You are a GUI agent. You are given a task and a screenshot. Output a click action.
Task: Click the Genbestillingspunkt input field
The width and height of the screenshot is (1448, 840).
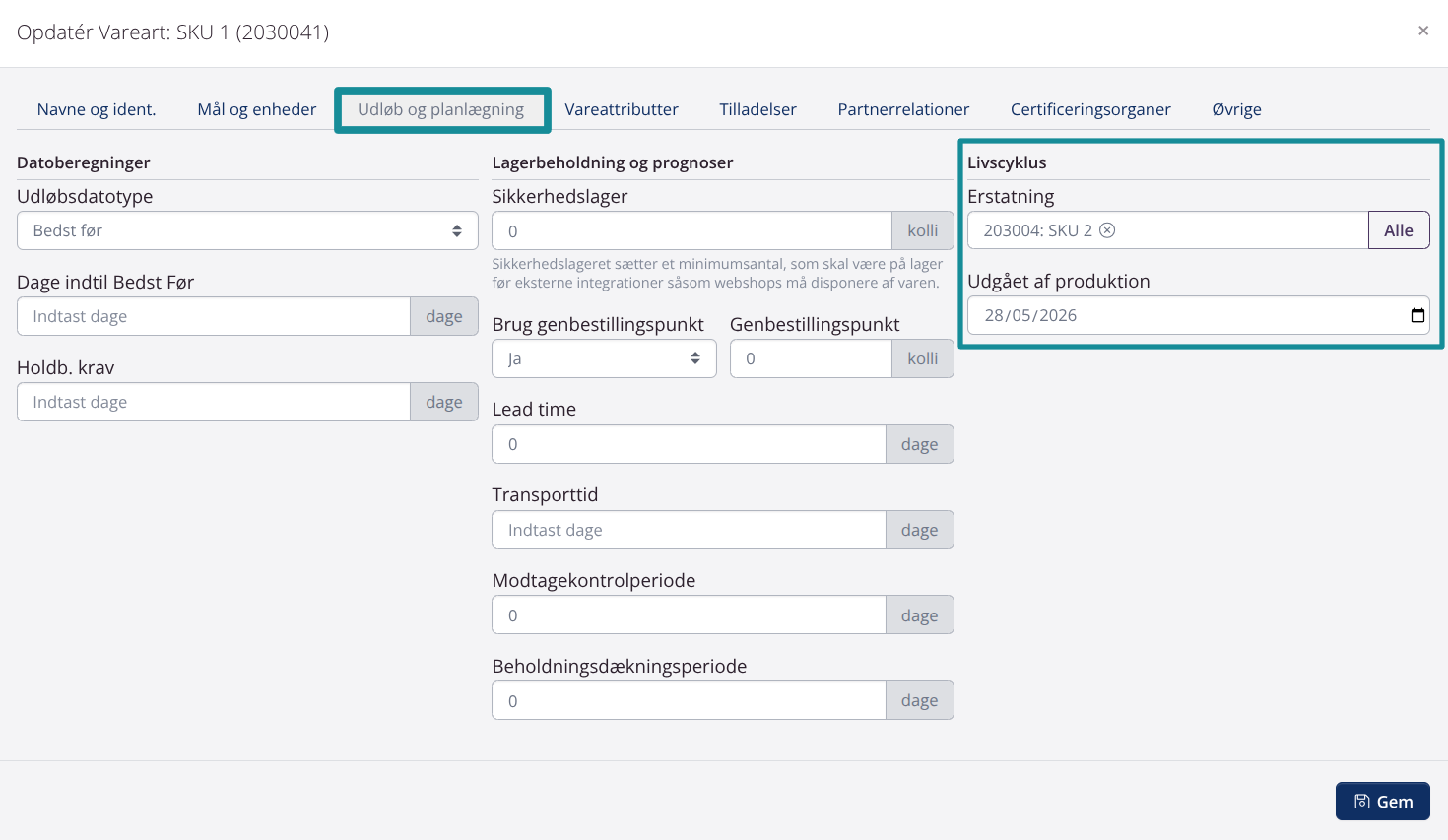point(811,358)
